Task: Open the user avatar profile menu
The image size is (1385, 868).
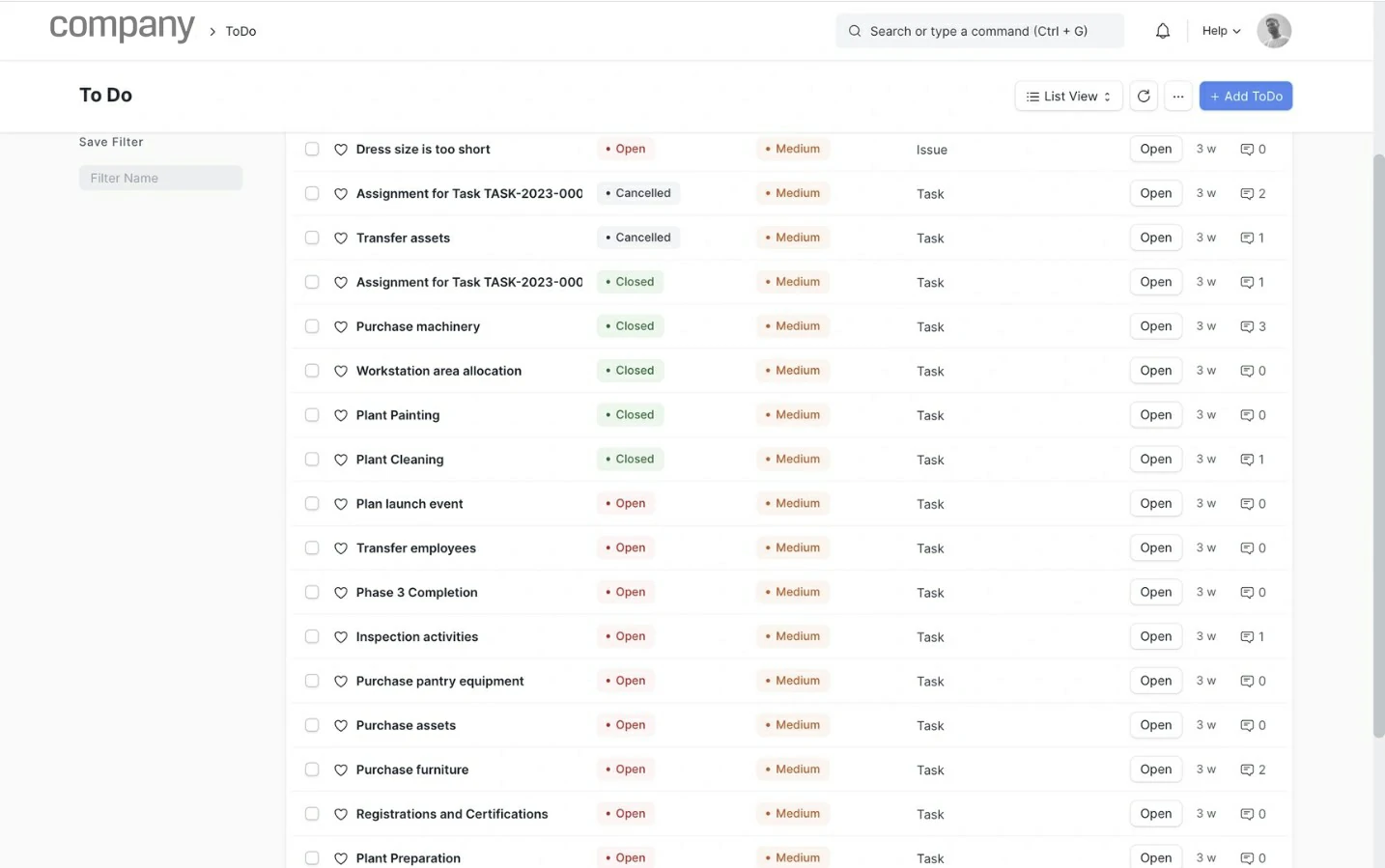Action: coord(1273,31)
